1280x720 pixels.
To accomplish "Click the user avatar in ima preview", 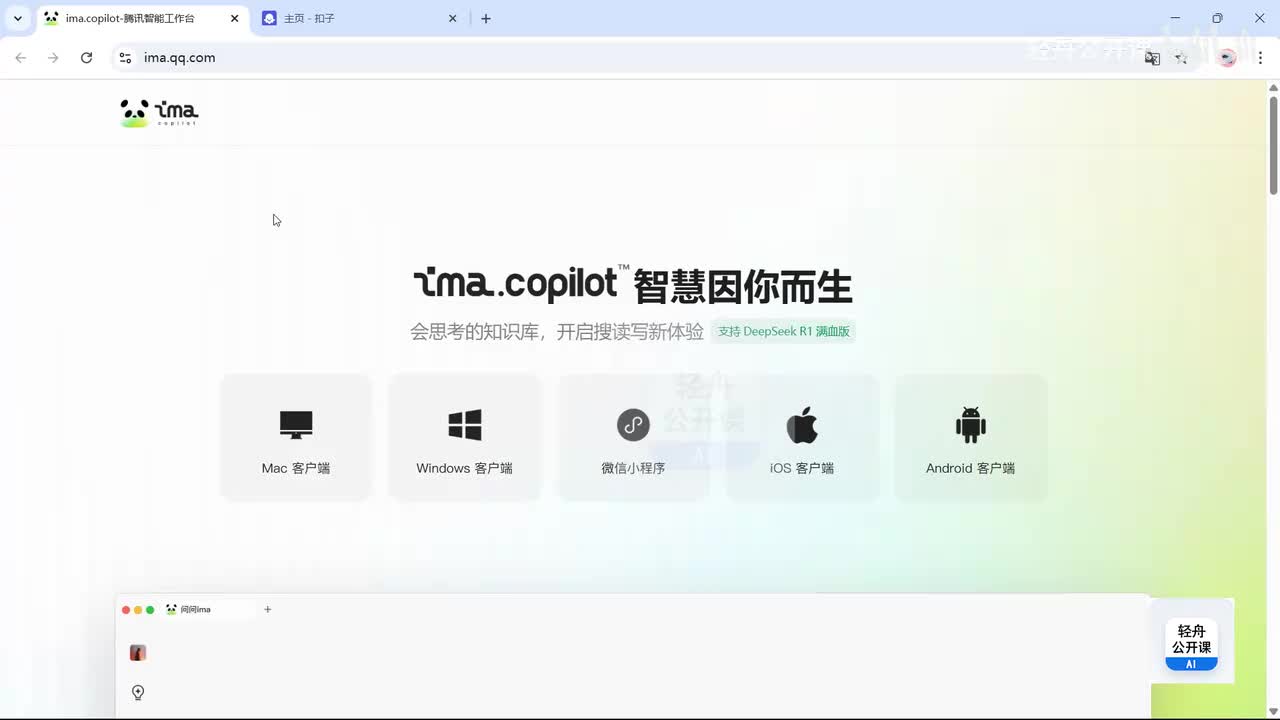I will [x=138, y=653].
